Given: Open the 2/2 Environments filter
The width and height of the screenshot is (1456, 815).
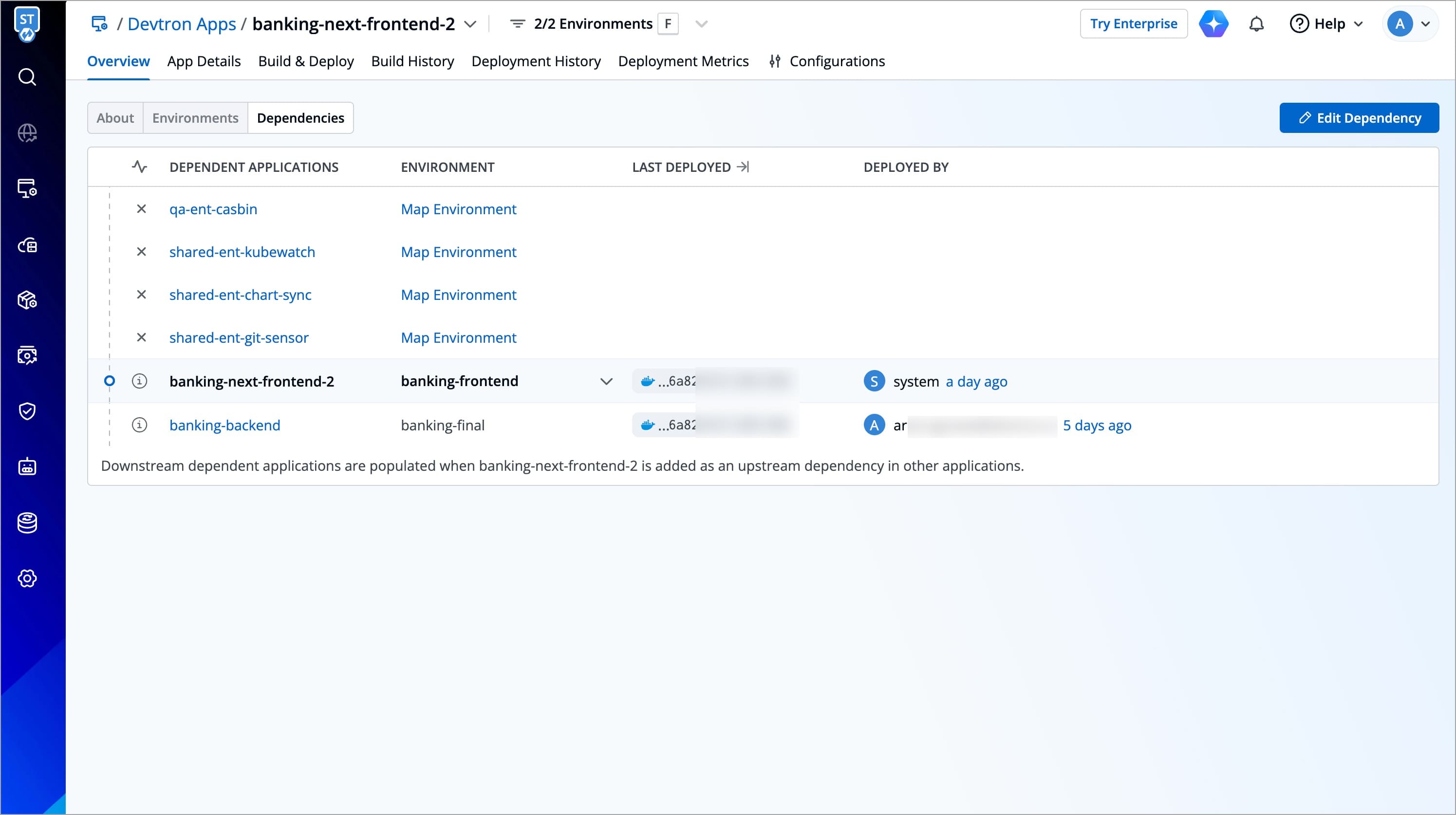Looking at the screenshot, I should [592, 24].
